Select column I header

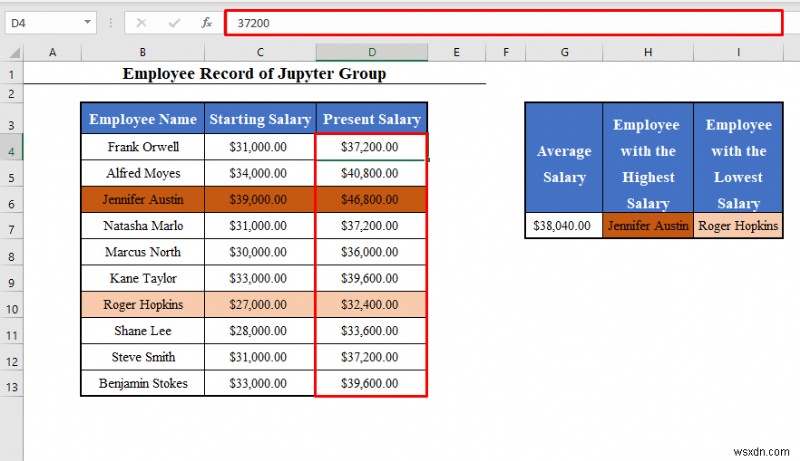pyautogui.click(x=738, y=52)
